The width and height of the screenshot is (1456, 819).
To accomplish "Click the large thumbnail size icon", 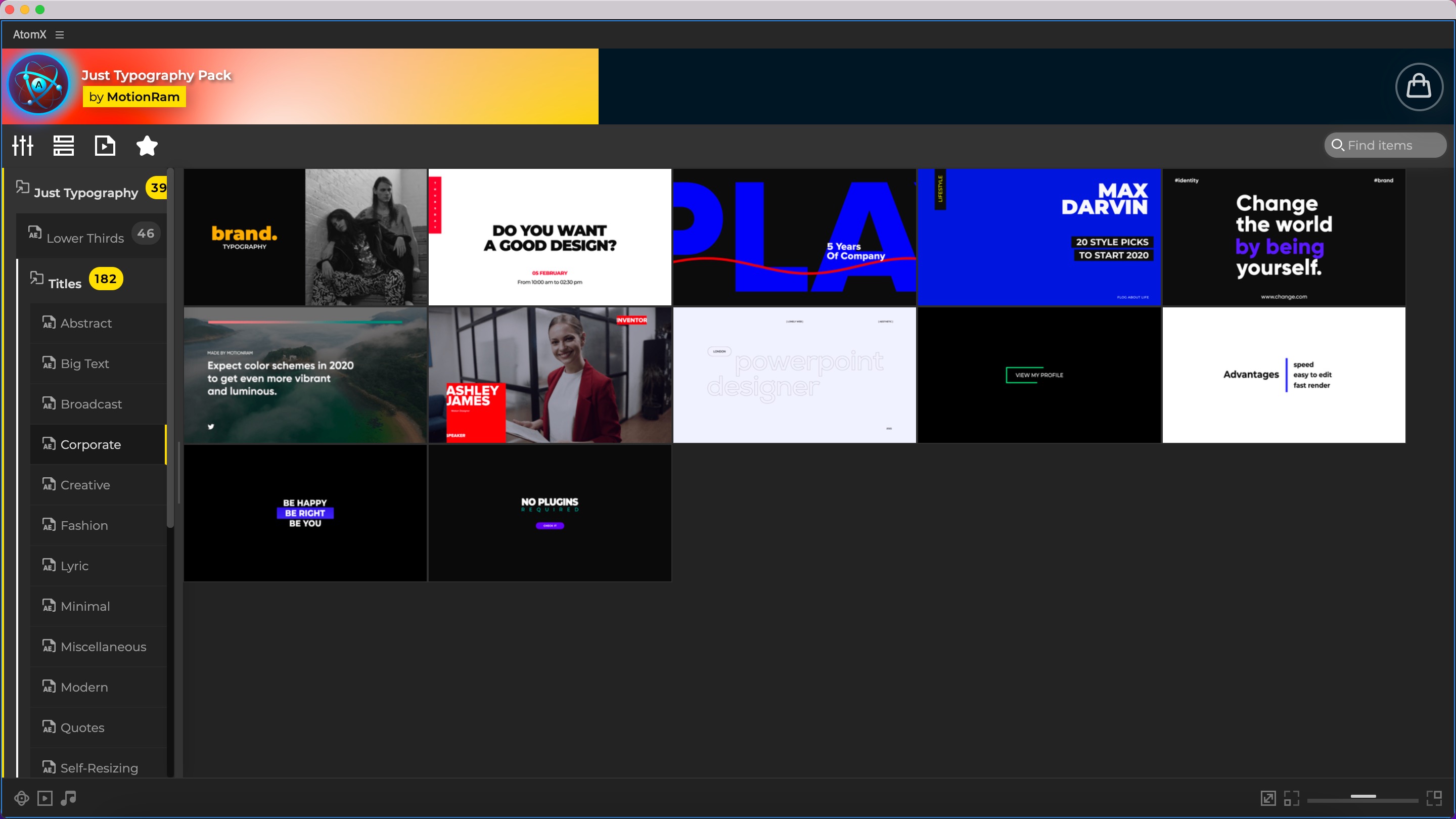I will pyautogui.click(x=1434, y=798).
